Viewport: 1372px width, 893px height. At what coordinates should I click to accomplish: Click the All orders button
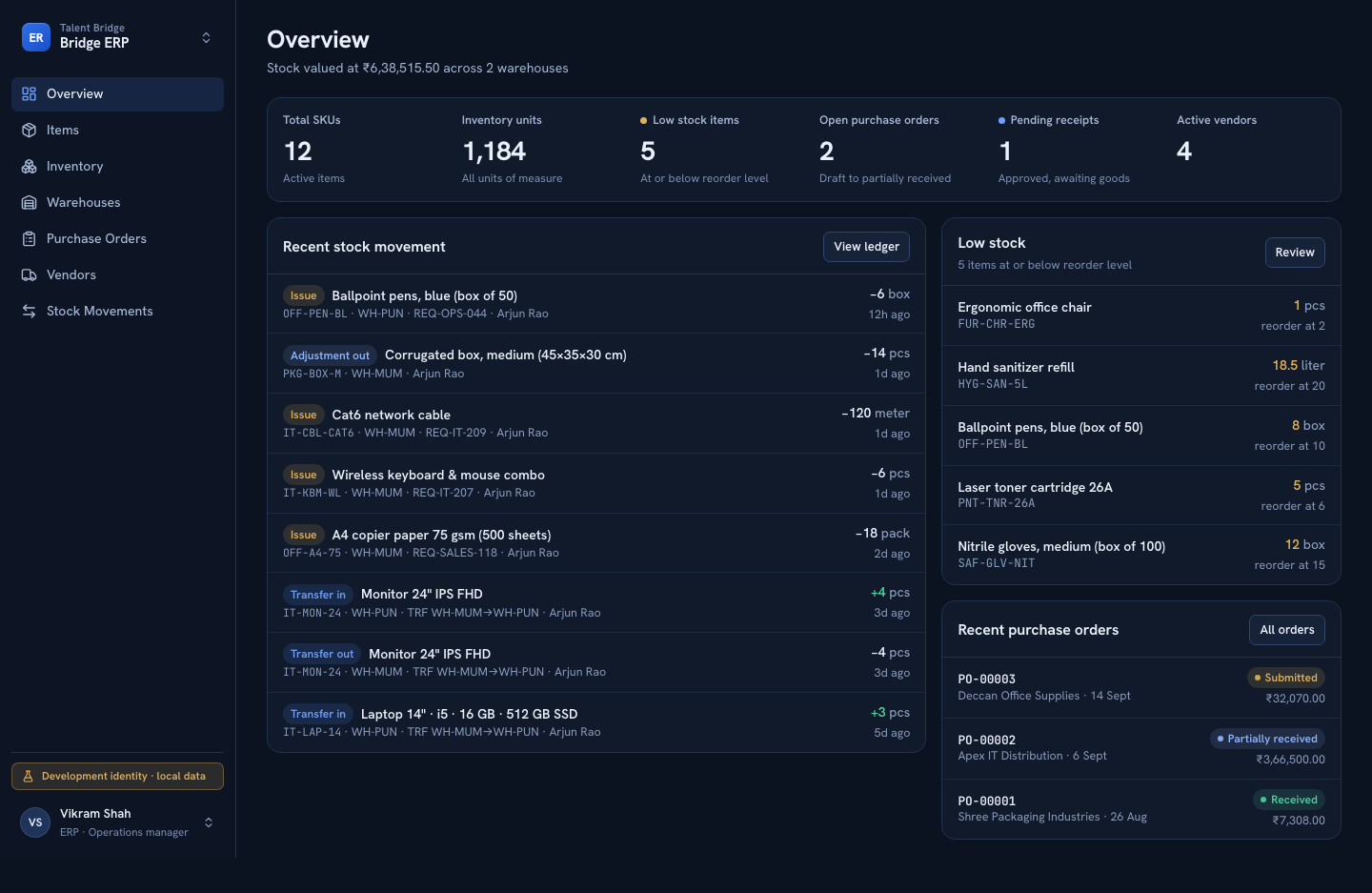click(1286, 629)
